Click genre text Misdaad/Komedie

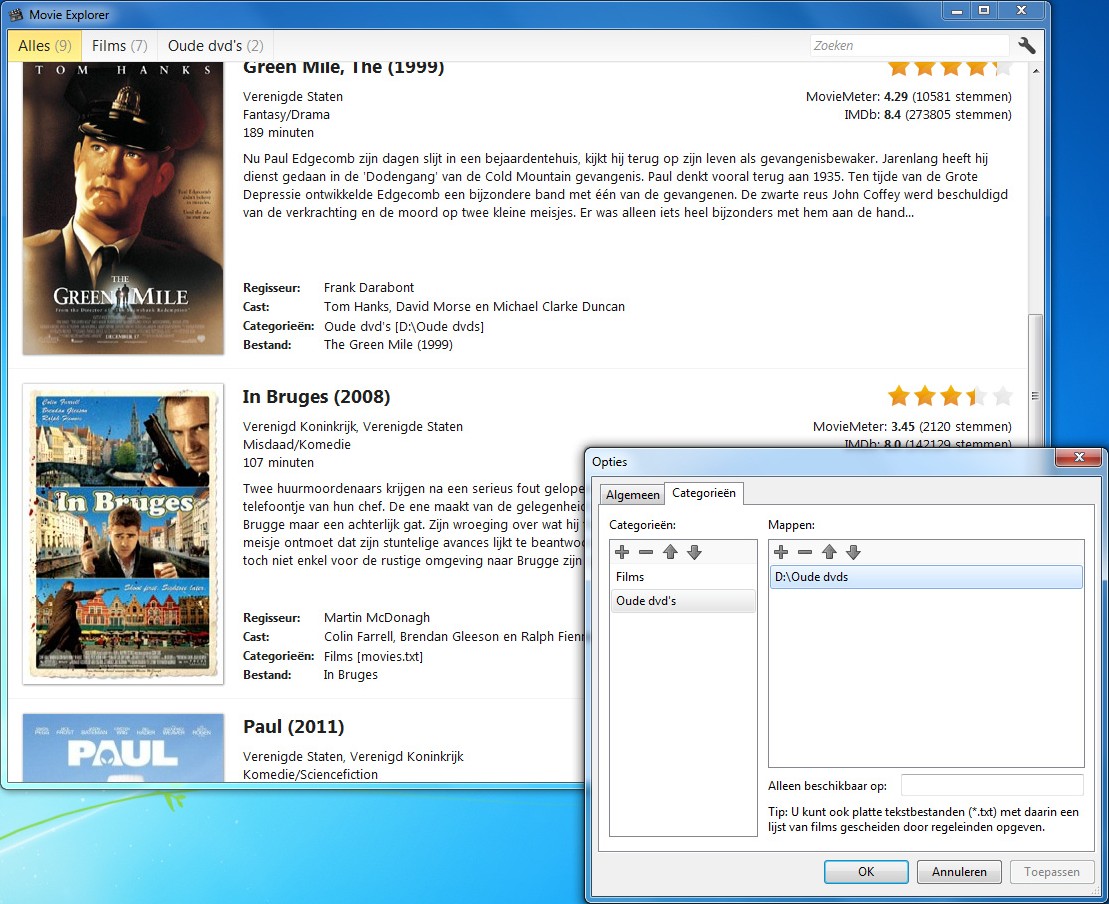(297, 444)
